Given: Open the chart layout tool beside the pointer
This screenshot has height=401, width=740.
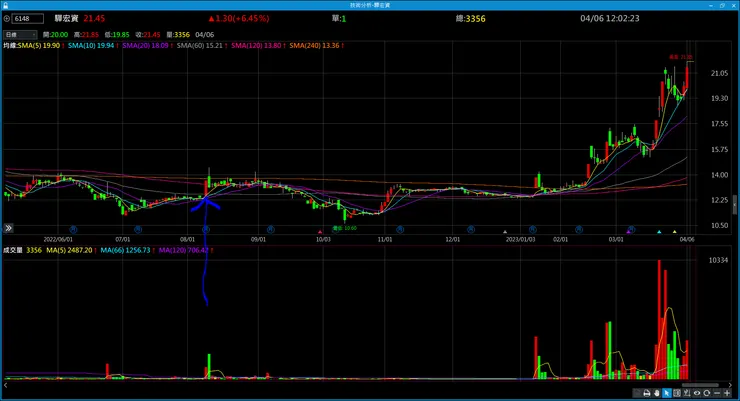Looking at the screenshot, I should click(x=677, y=393).
